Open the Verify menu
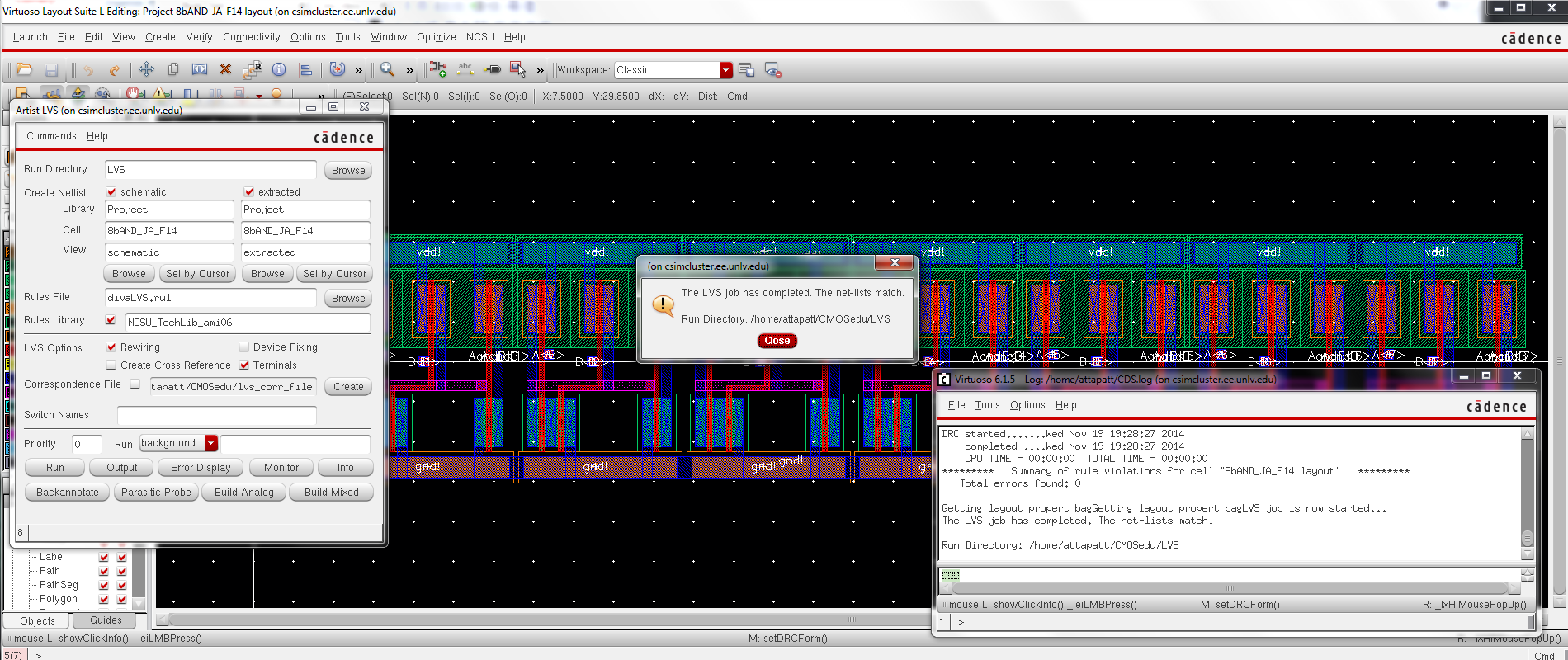The image size is (1568, 660). 199,37
